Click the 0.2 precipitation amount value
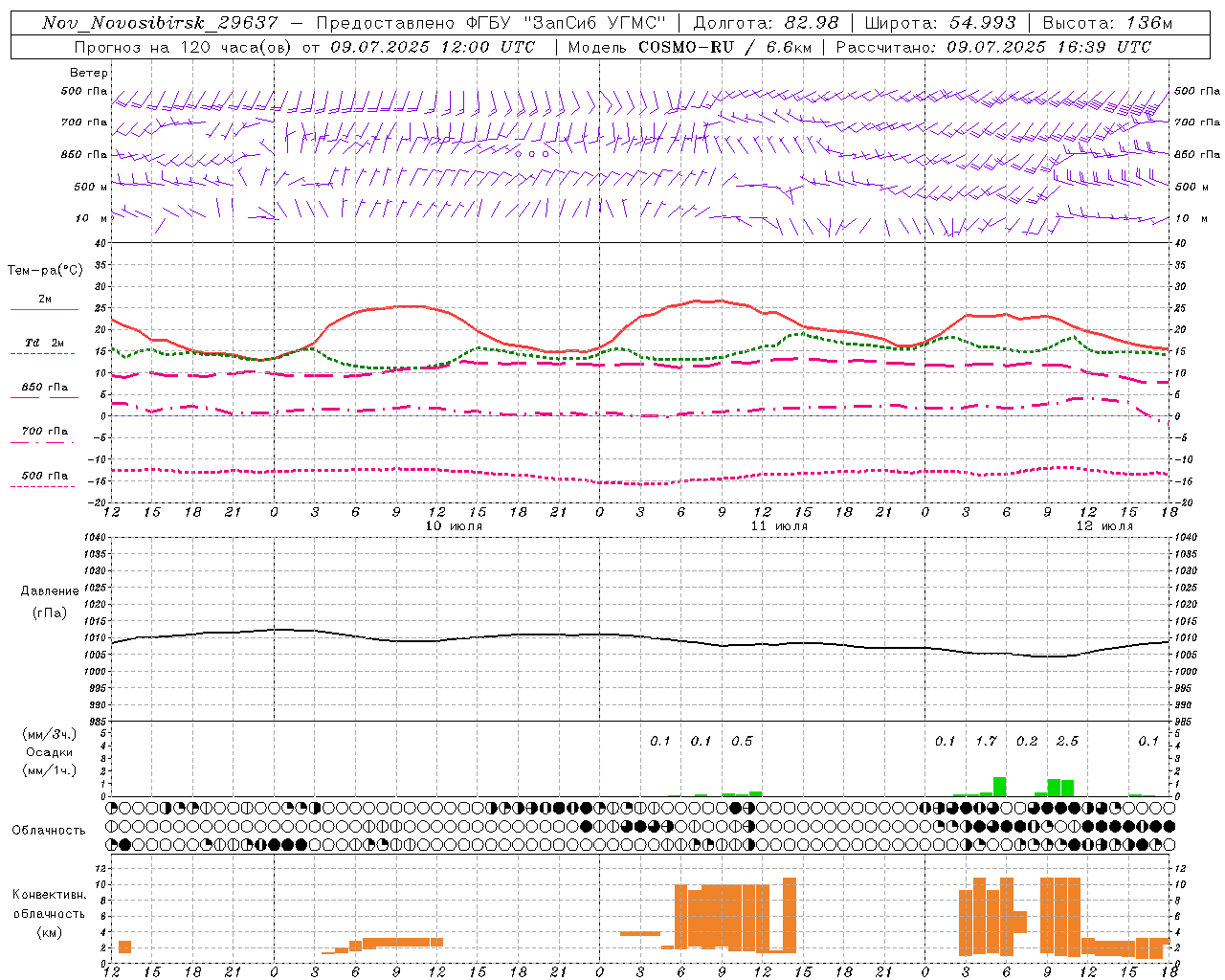 point(1027,741)
